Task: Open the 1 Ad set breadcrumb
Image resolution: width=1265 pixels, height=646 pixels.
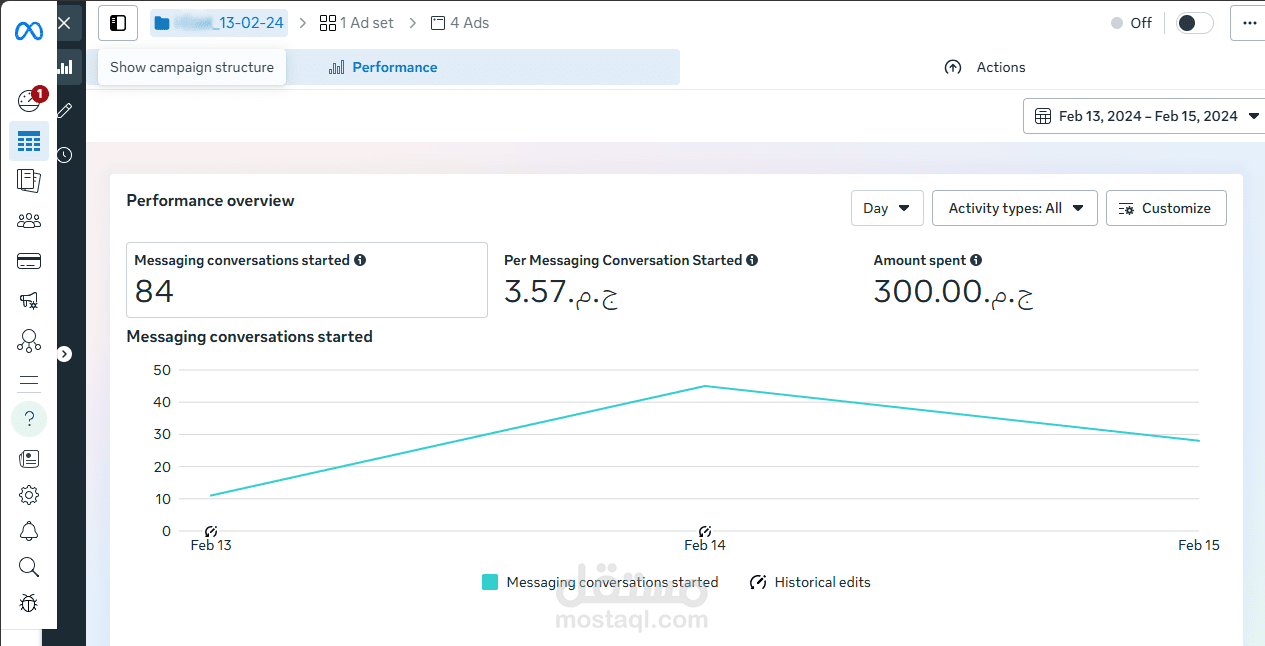Action: click(x=357, y=23)
